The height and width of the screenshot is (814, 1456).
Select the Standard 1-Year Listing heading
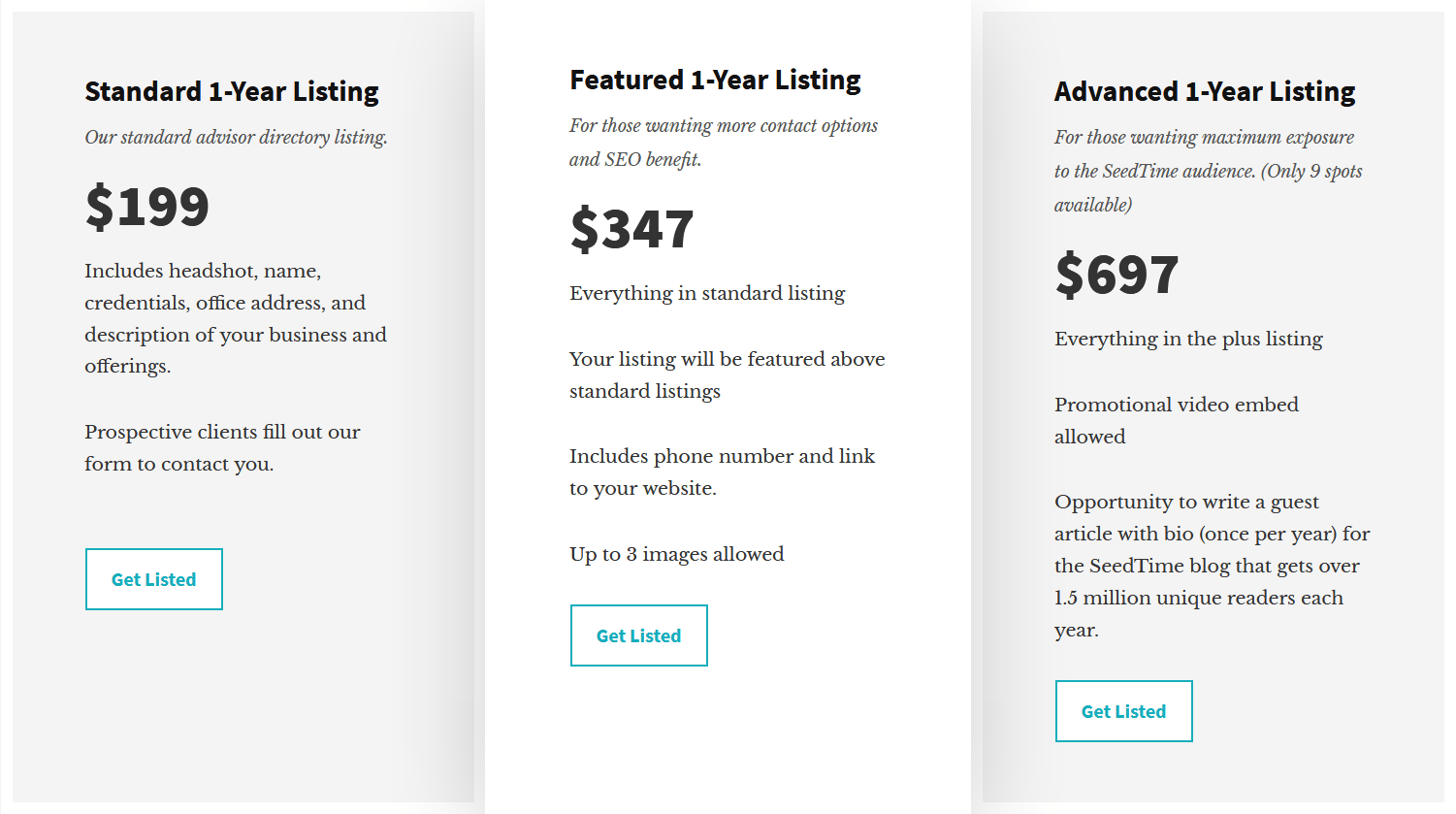232,91
